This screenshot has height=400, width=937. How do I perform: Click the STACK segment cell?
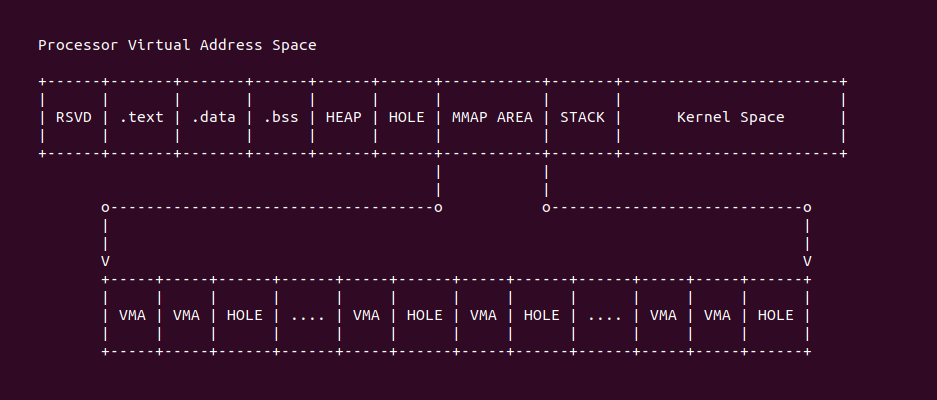point(582,117)
